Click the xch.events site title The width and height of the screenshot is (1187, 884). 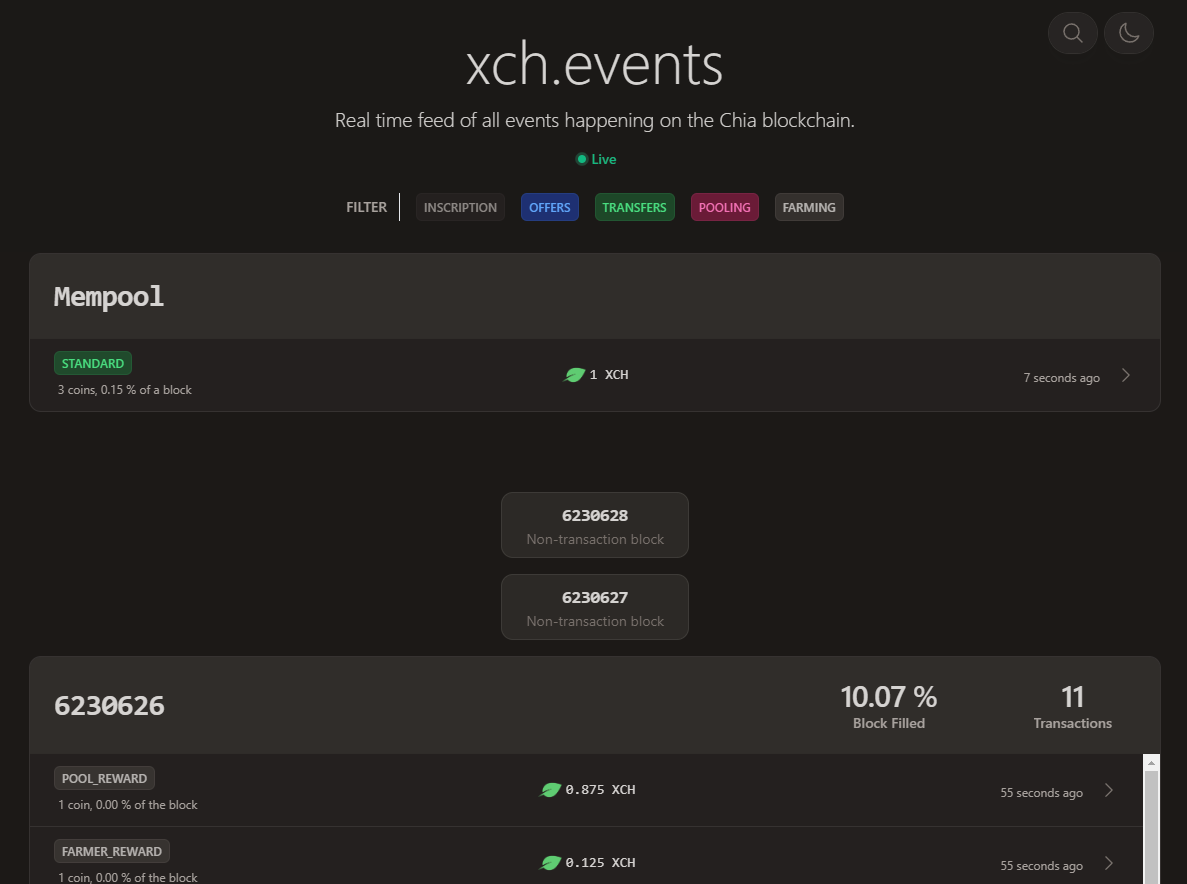[594, 65]
